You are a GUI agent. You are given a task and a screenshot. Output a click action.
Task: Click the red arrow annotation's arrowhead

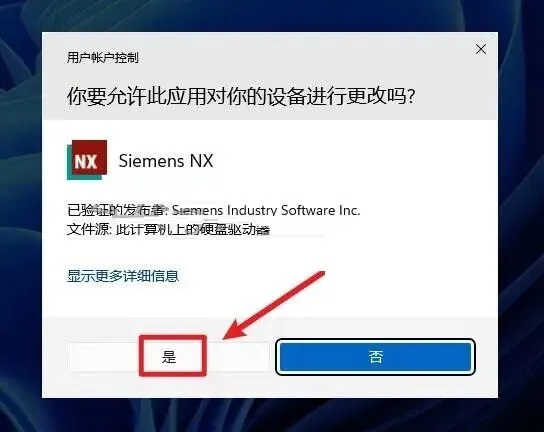click(233, 330)
